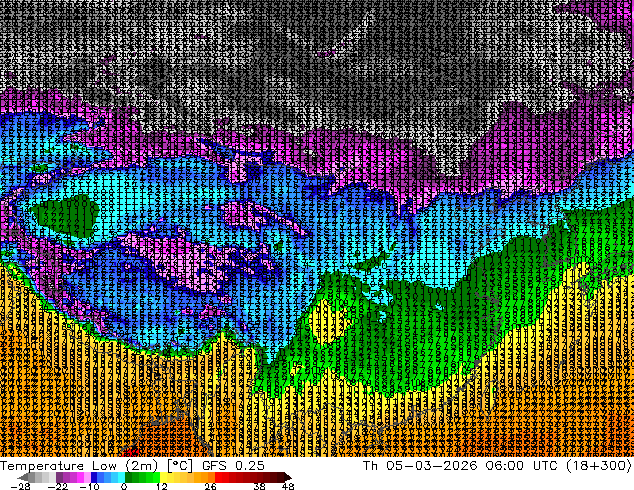This screenshot has width=634, height=490.
Task: Click the cyan legend color segment
Action: coord(121,477)
